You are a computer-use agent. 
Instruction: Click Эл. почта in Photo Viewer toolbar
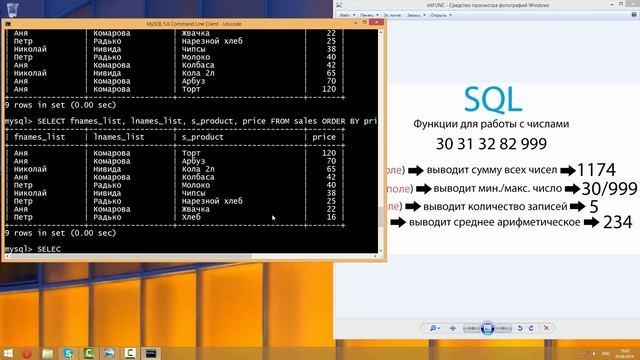392,15
